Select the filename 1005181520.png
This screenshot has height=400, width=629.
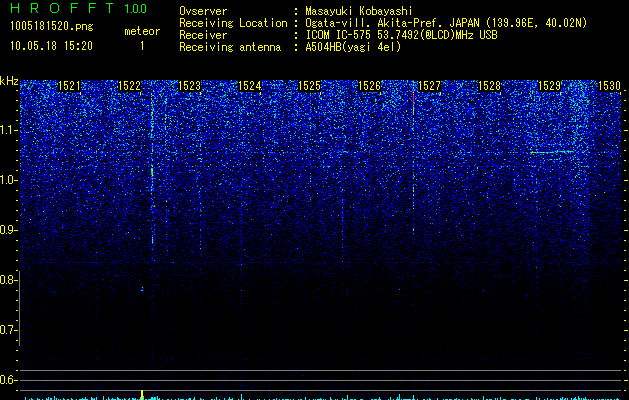pos(52,26)
